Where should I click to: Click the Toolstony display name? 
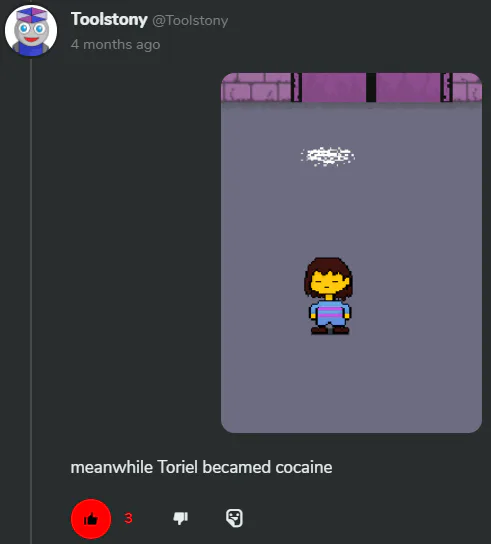pyautogui.click(x=109, y=19)
